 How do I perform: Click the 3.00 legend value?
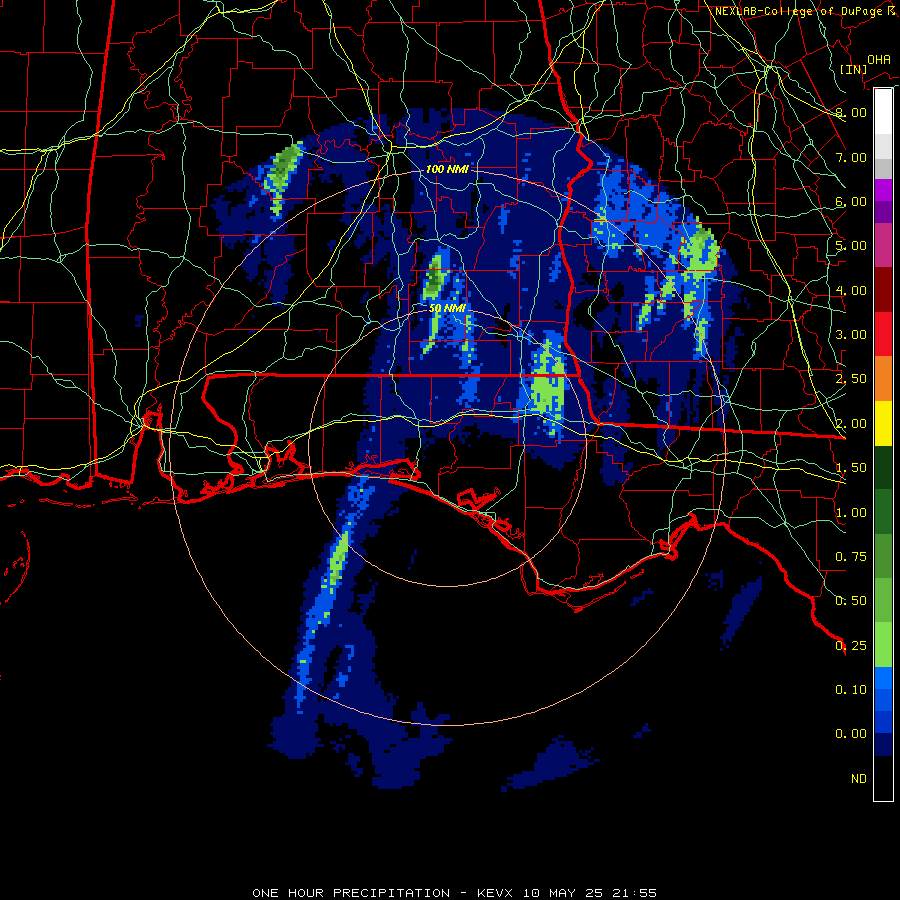(851, 335)
